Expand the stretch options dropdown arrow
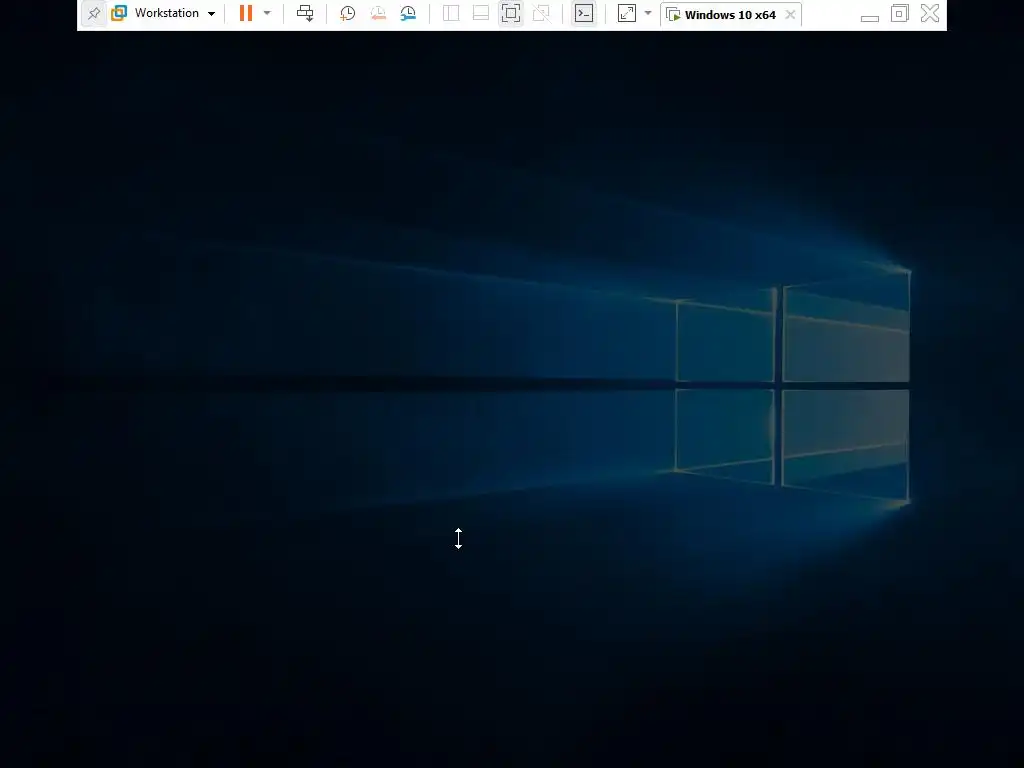 [648, 13]
